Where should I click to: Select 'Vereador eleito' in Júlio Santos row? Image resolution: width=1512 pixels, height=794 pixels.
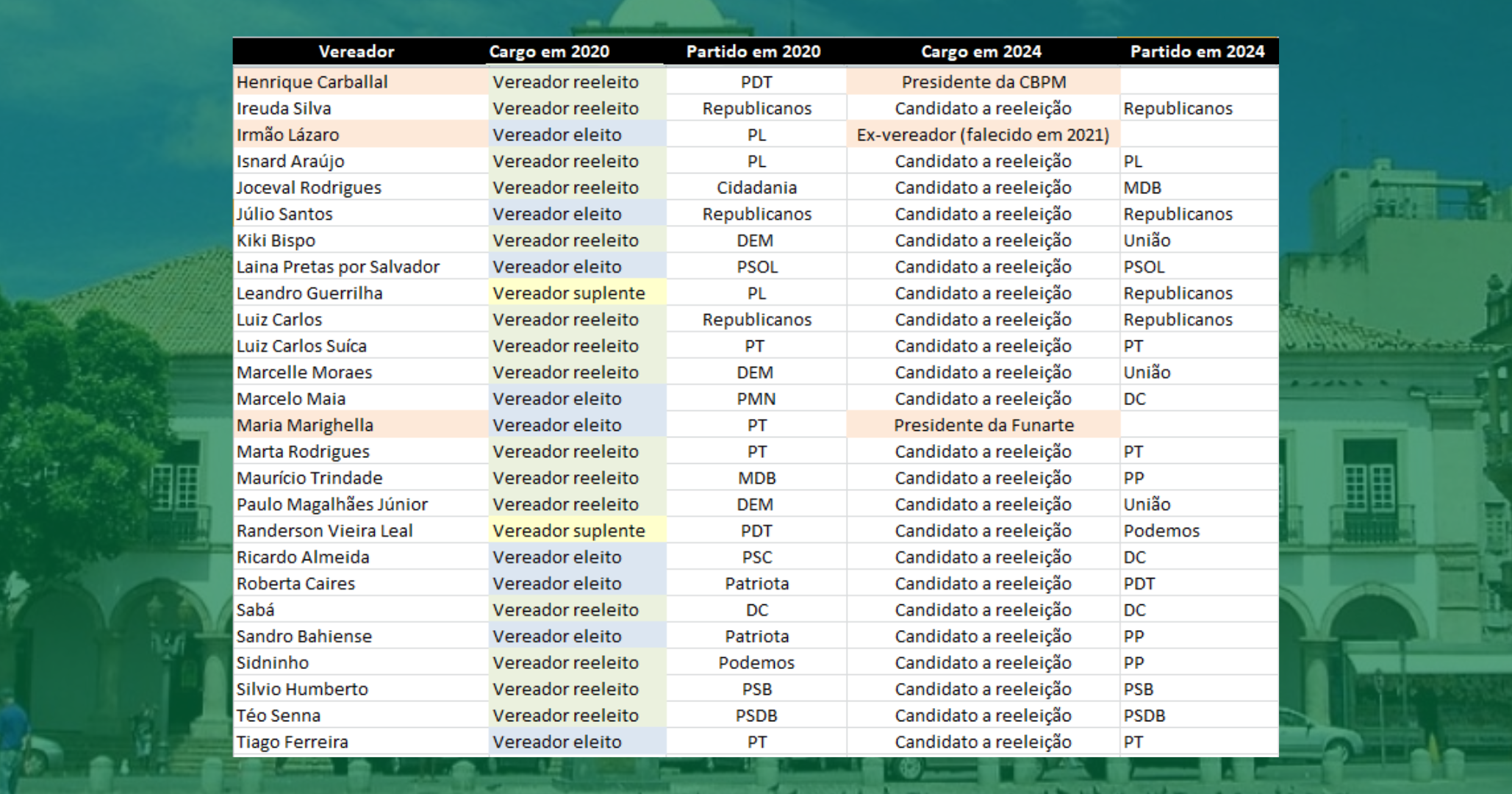click(577, 214)
